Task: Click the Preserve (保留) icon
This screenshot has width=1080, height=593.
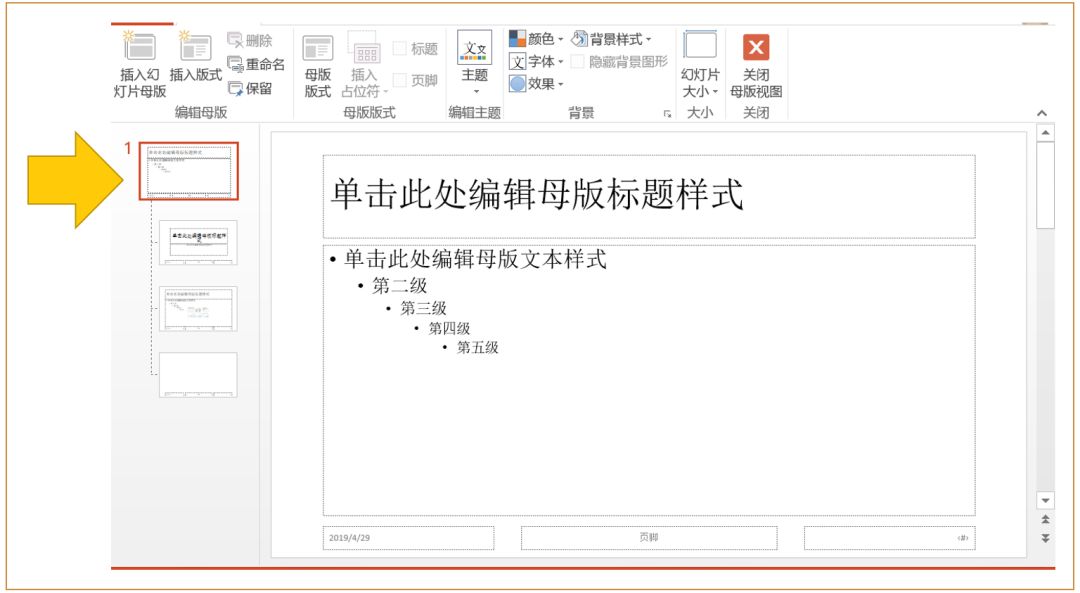Action: point(248,86)
